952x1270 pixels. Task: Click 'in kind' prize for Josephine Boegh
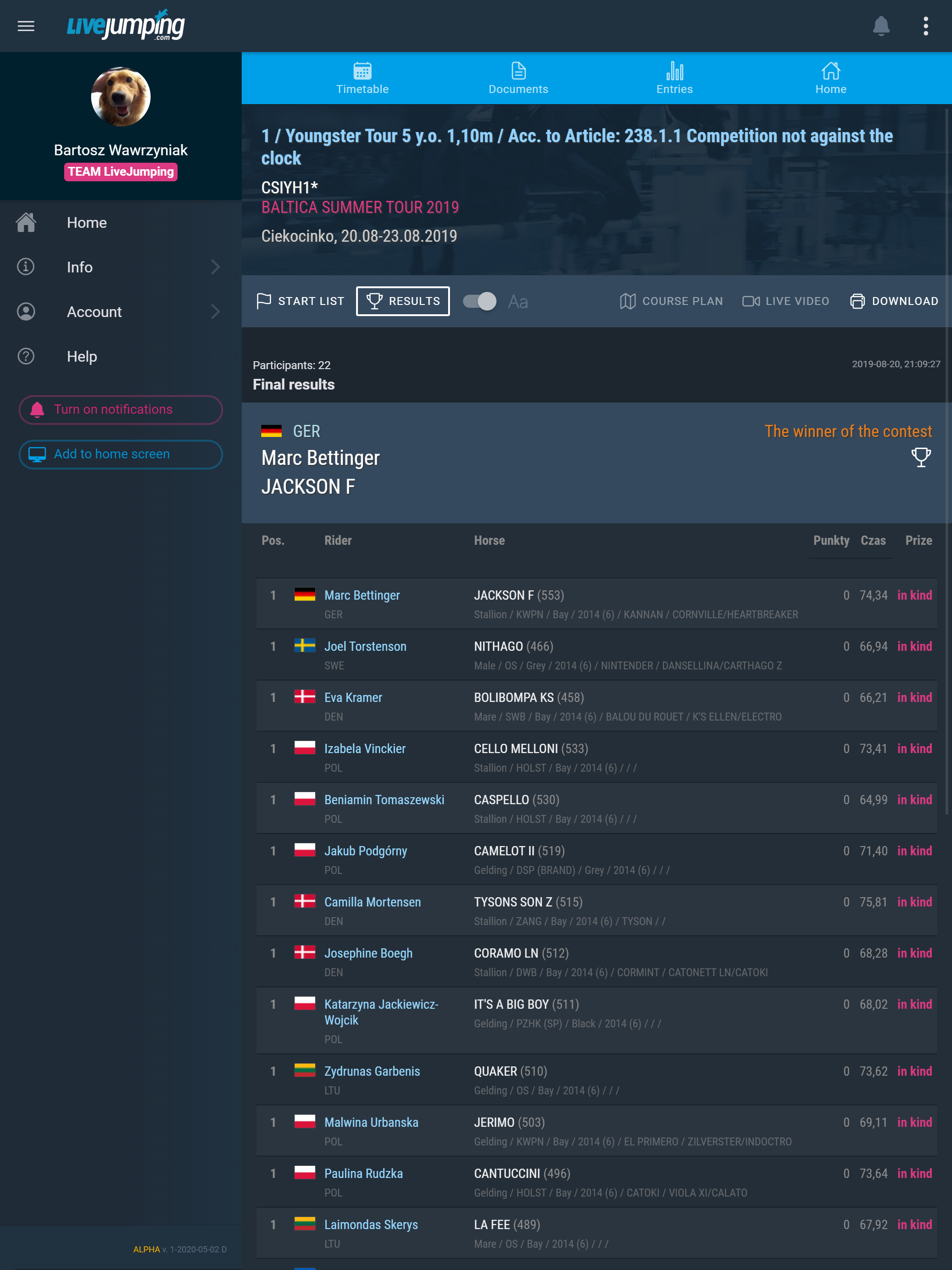[x=915, y=952]
